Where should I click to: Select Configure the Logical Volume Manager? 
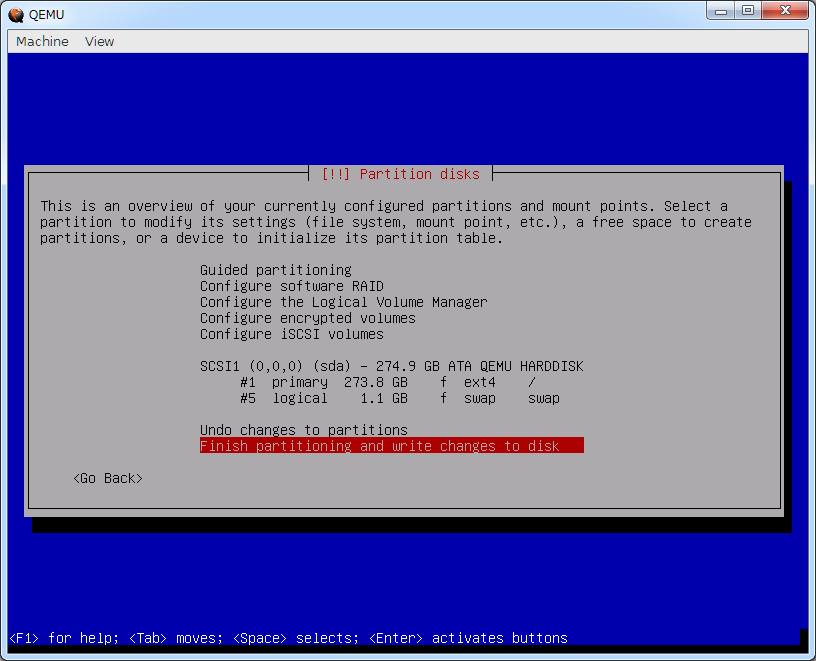coord(343,302)
